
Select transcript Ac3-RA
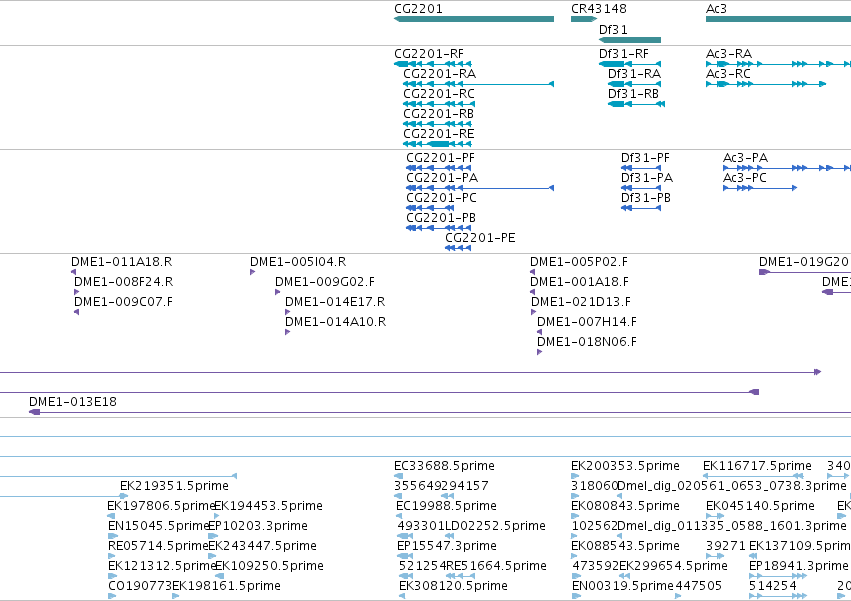(778, 64)
